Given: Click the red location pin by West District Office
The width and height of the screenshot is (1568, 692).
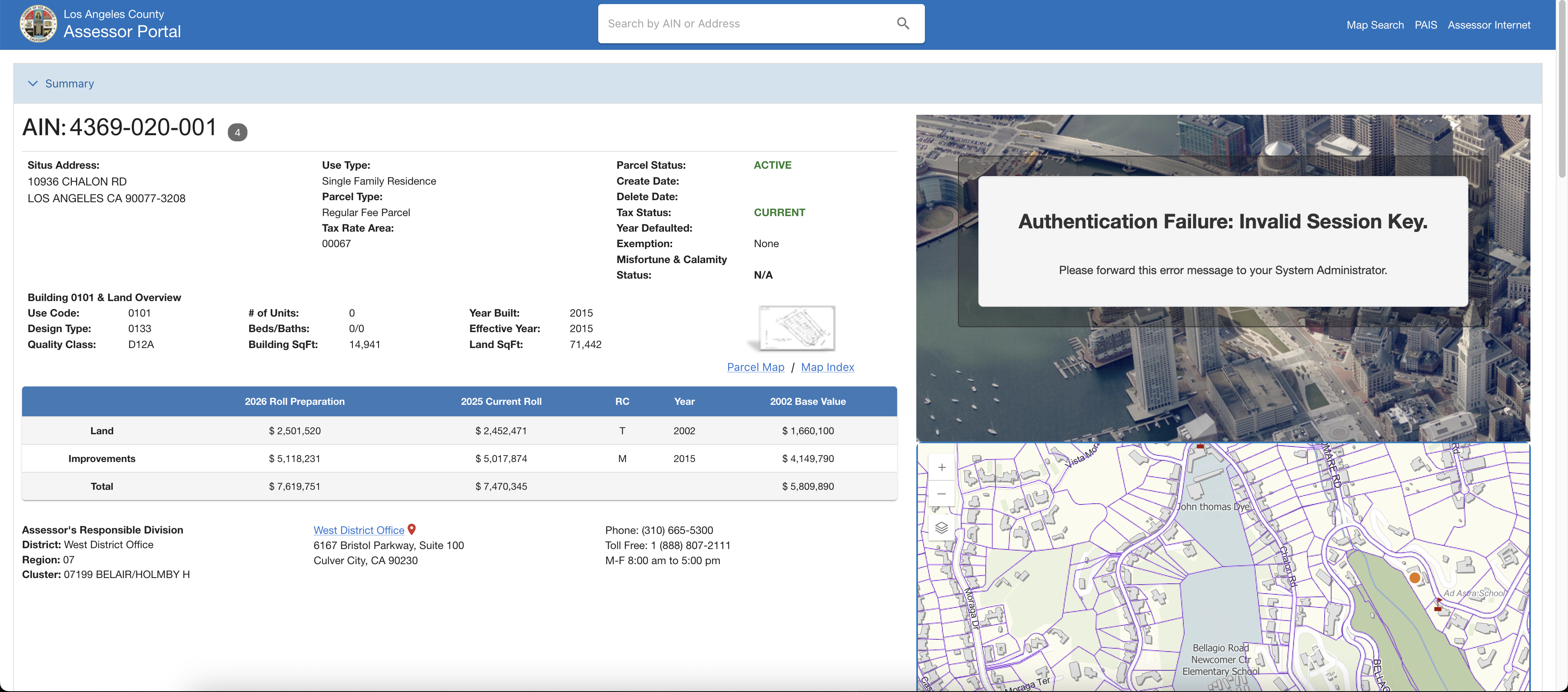Looking at the screenshot, I should click(x=412, y=529).
